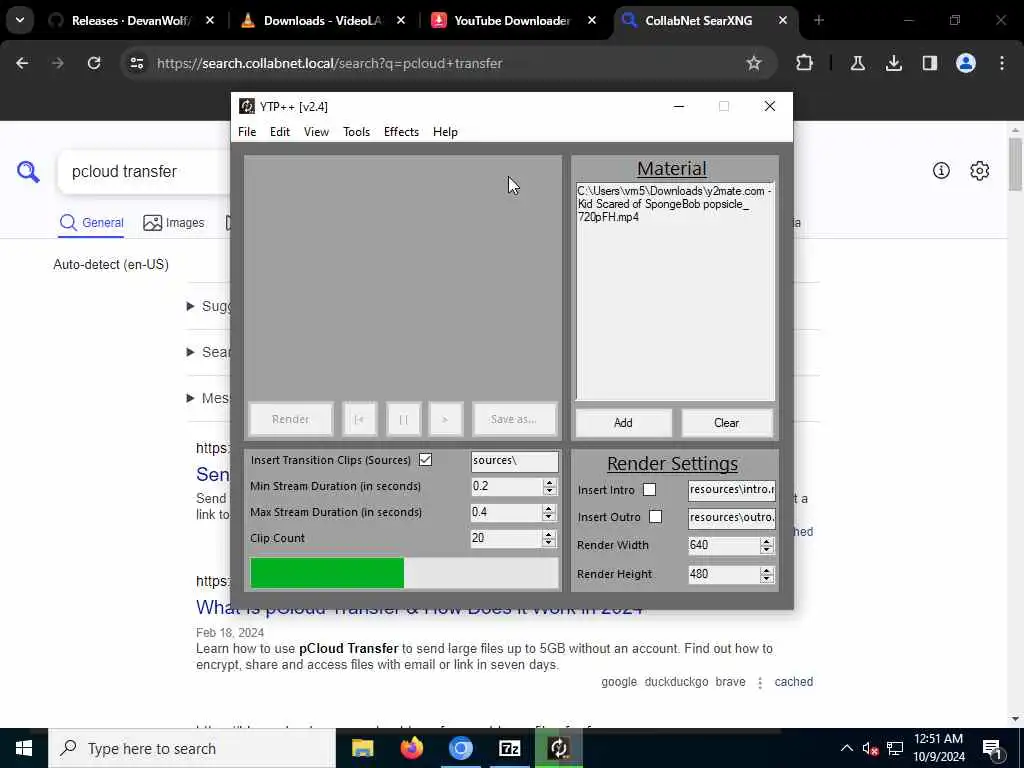
Task: Open 7-Zip from the taskbar
Action: click(509, 748)
